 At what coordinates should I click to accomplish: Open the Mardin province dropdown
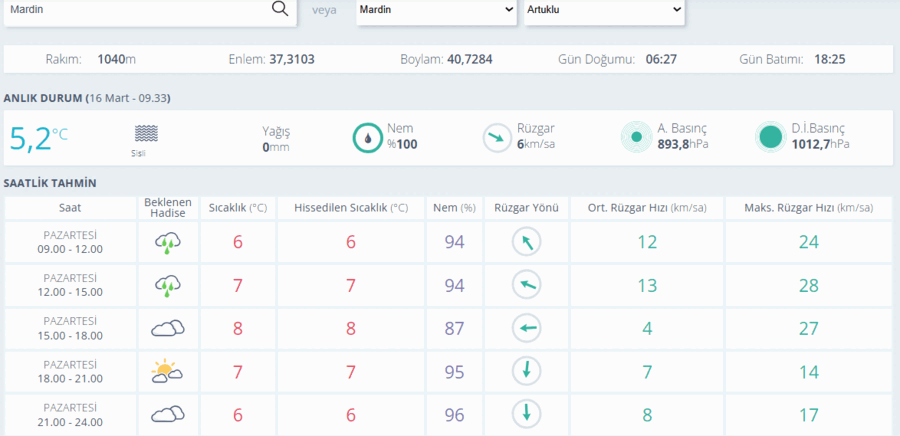(x=436, y=10)
